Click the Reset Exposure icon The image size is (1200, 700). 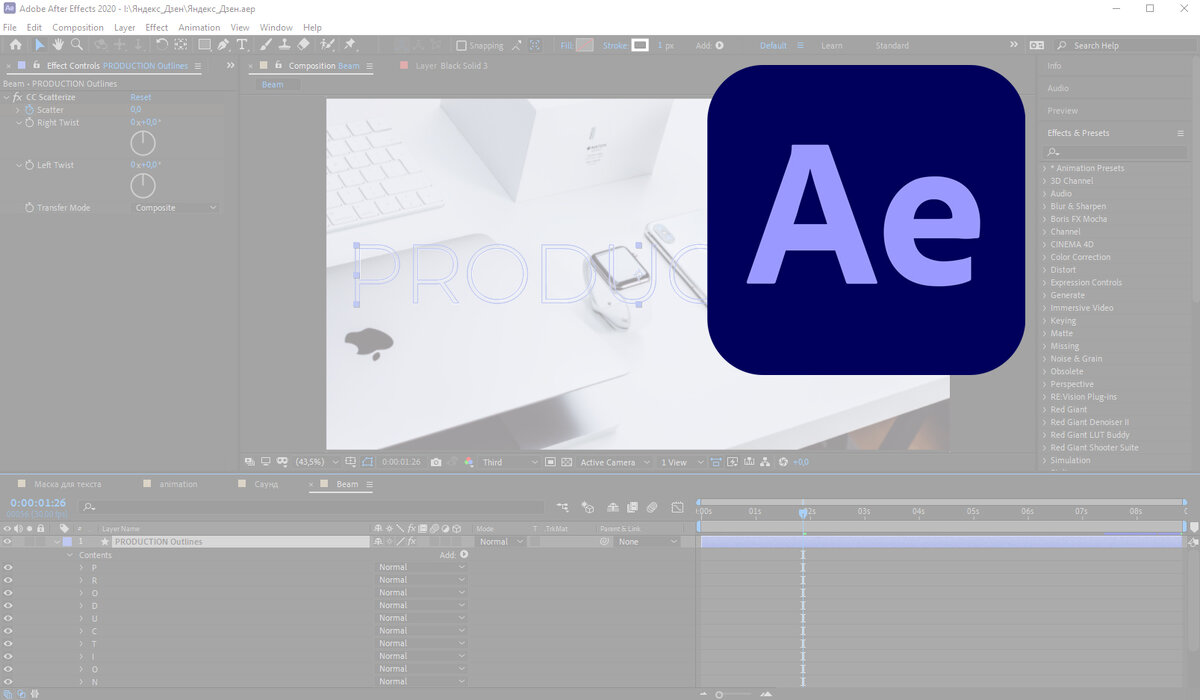point(783,462)
